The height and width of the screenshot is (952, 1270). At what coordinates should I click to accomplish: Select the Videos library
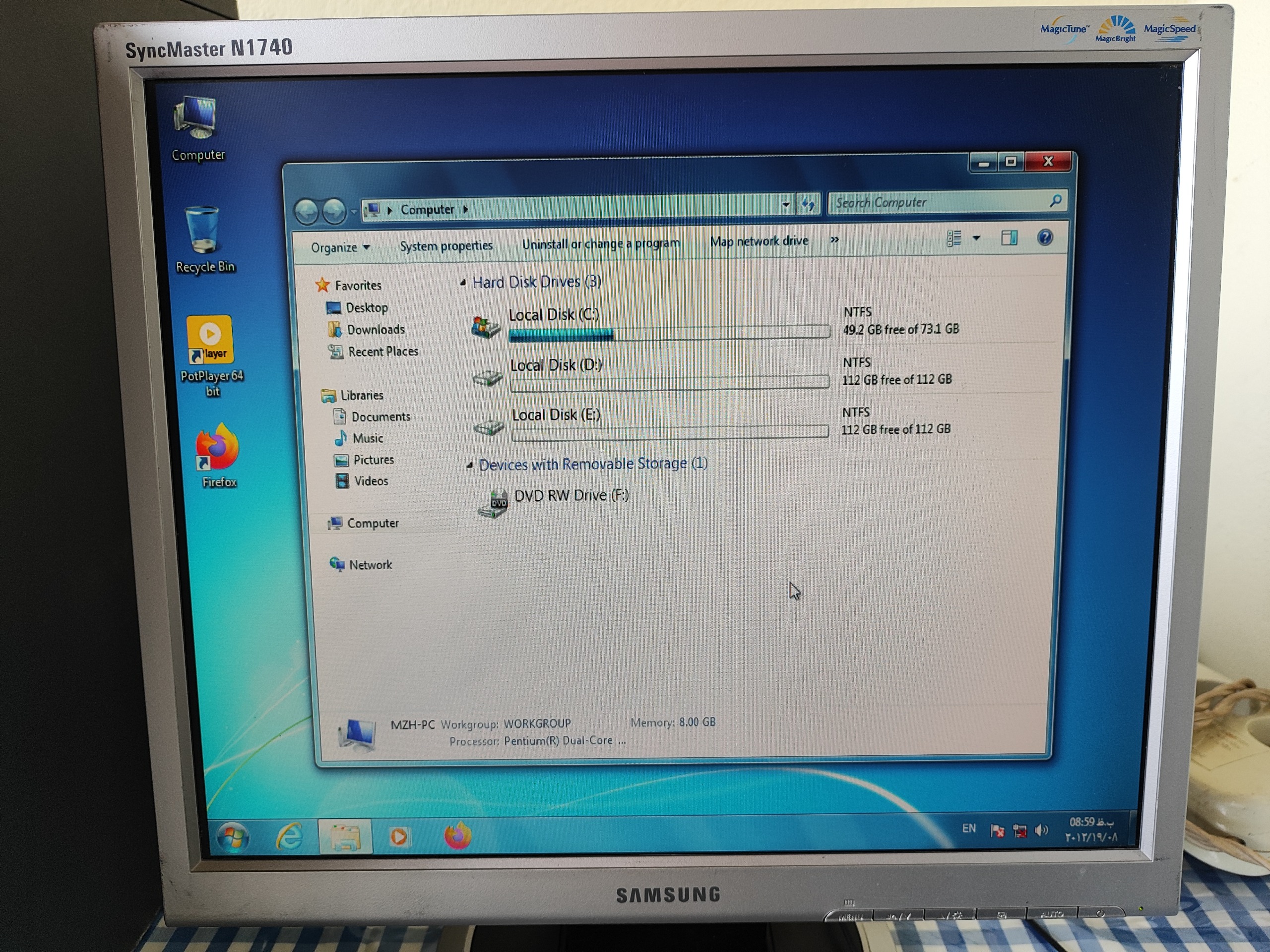(371, 481)
